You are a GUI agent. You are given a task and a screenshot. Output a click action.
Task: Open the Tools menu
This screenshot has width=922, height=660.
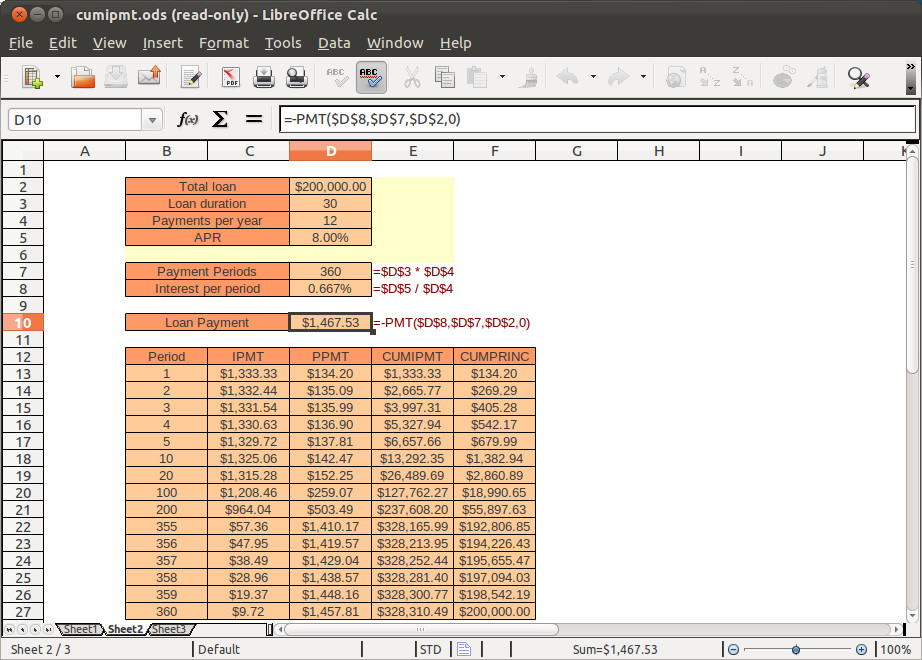(283, 43)
